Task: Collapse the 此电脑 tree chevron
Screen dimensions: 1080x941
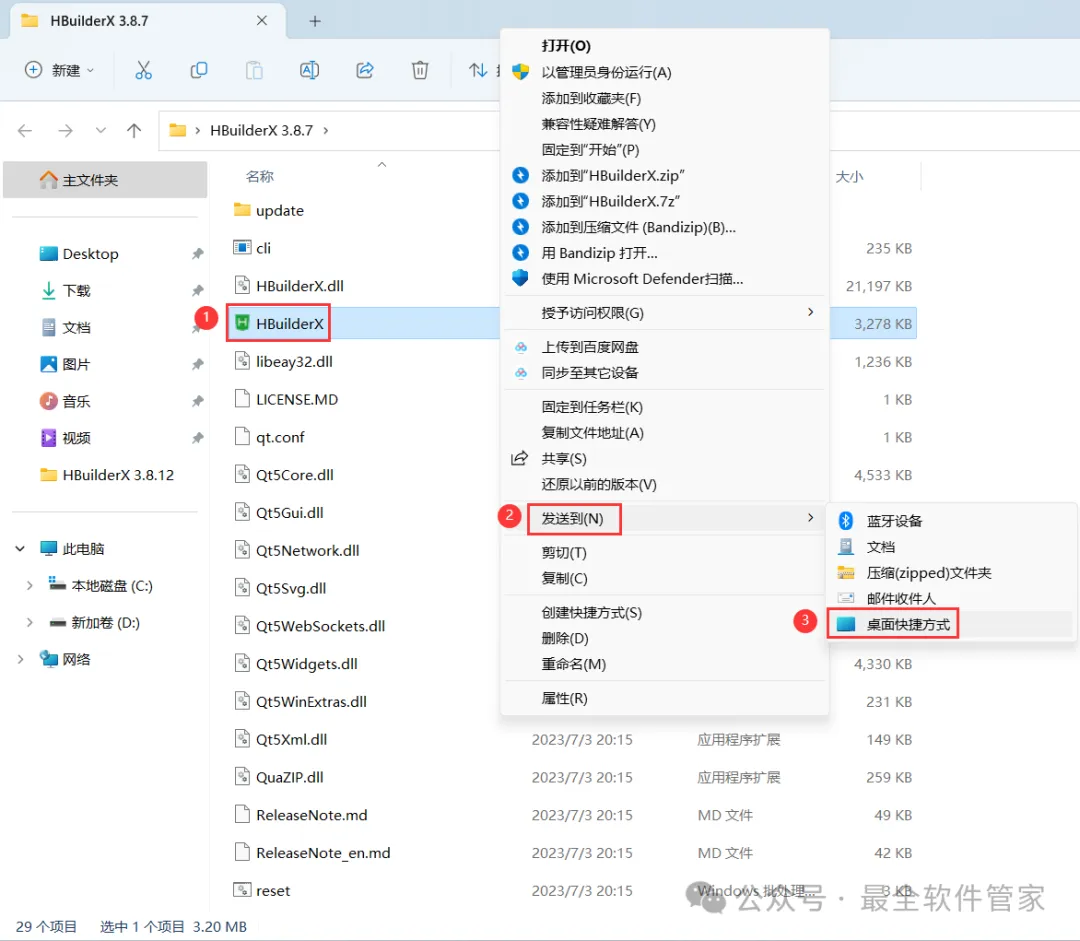Action: pyautogui.click(x=20, y=549)
